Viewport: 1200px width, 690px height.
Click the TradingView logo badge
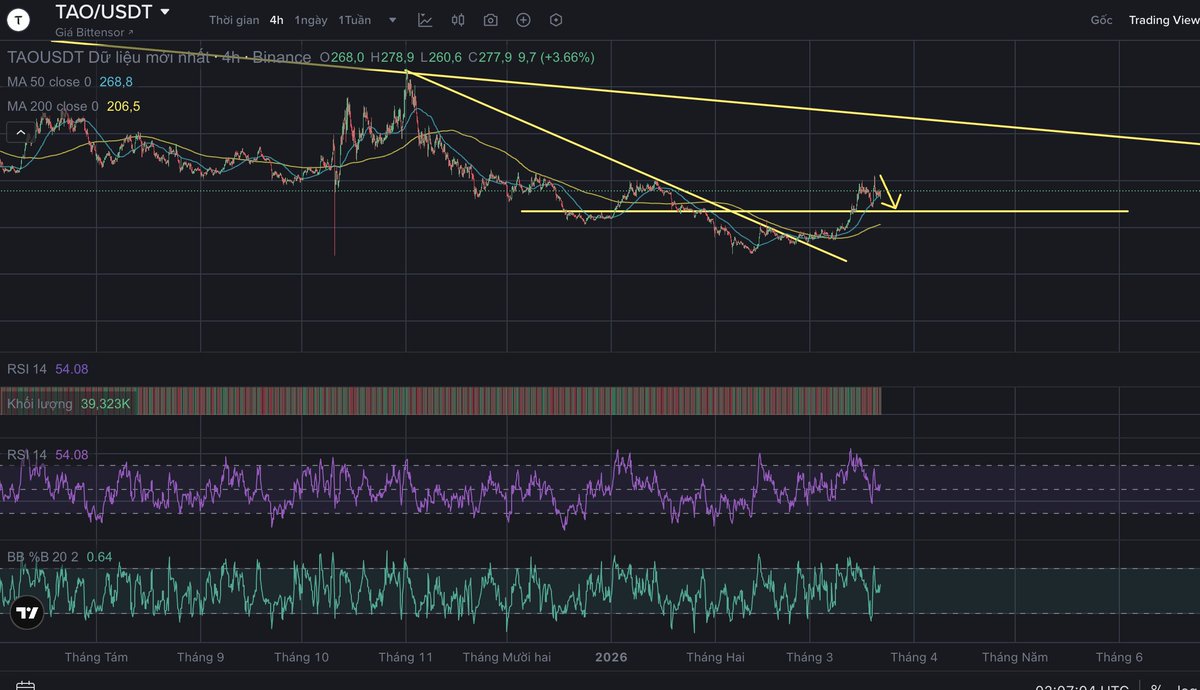point(26,614)
